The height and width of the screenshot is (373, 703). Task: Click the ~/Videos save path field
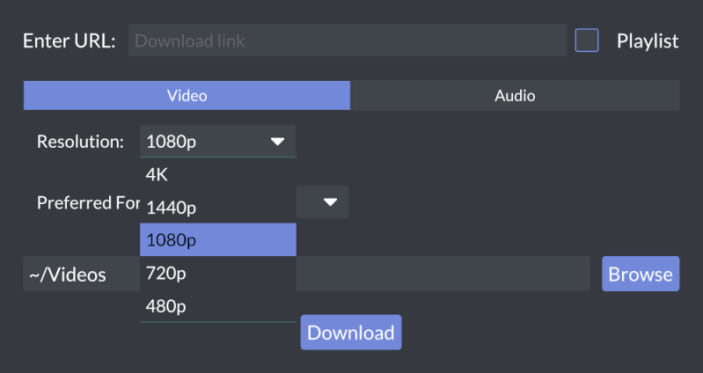(x=81, y=274)
